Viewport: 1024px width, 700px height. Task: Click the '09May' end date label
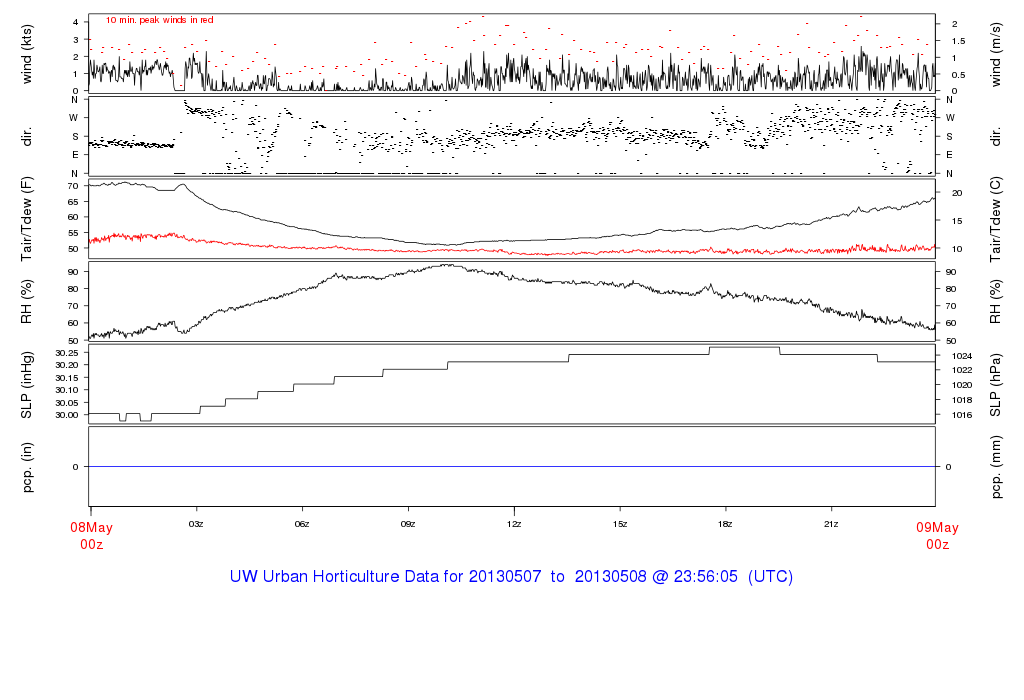pyautogui.click(x=937, y=528)
